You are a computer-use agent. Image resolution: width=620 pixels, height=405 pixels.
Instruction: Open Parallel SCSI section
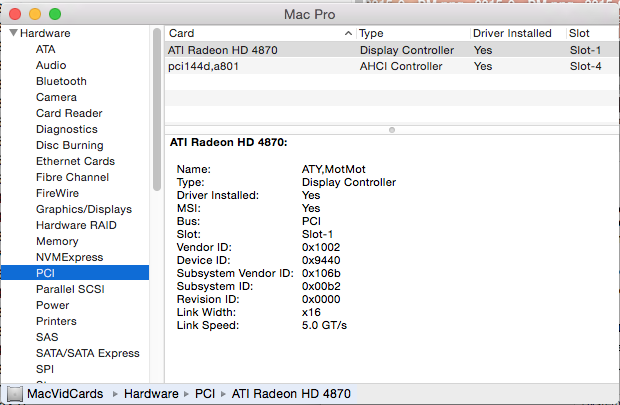70,290
